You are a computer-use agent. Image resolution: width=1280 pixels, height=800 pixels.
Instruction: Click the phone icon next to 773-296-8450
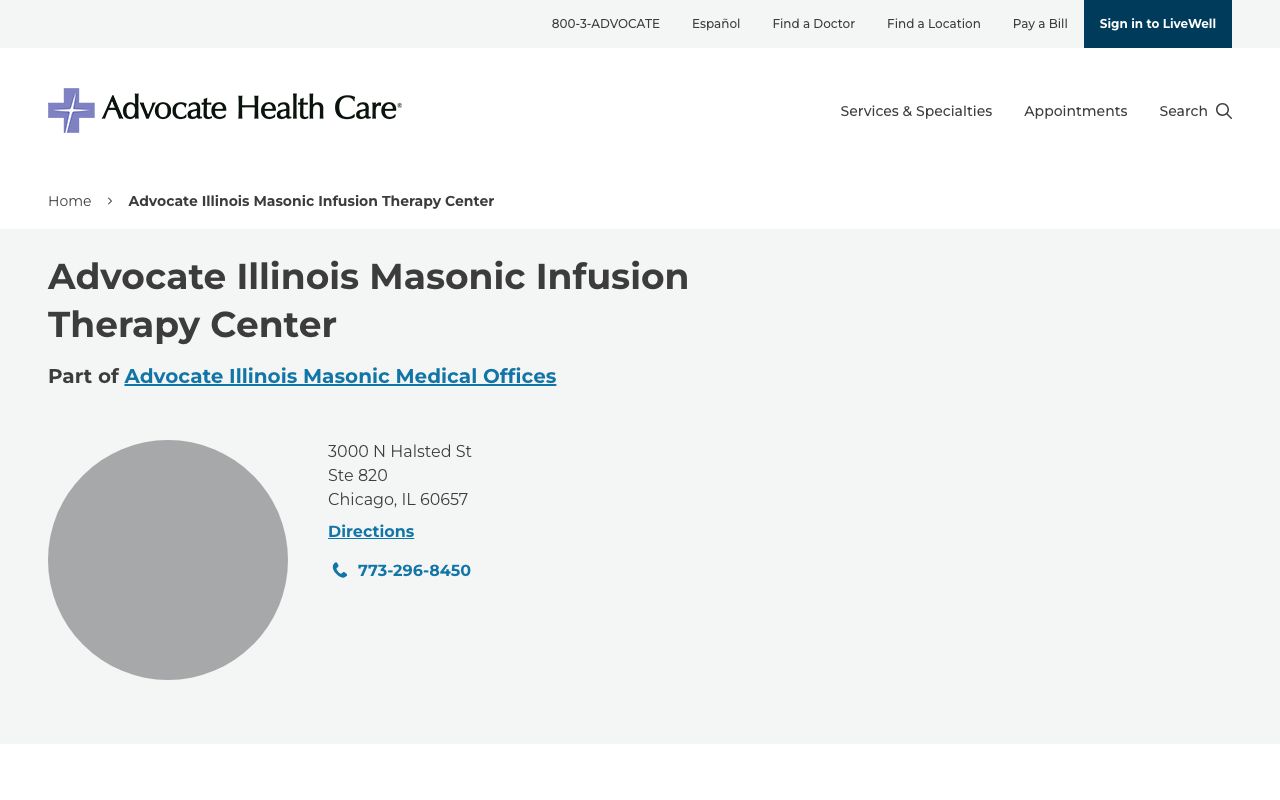340,569
